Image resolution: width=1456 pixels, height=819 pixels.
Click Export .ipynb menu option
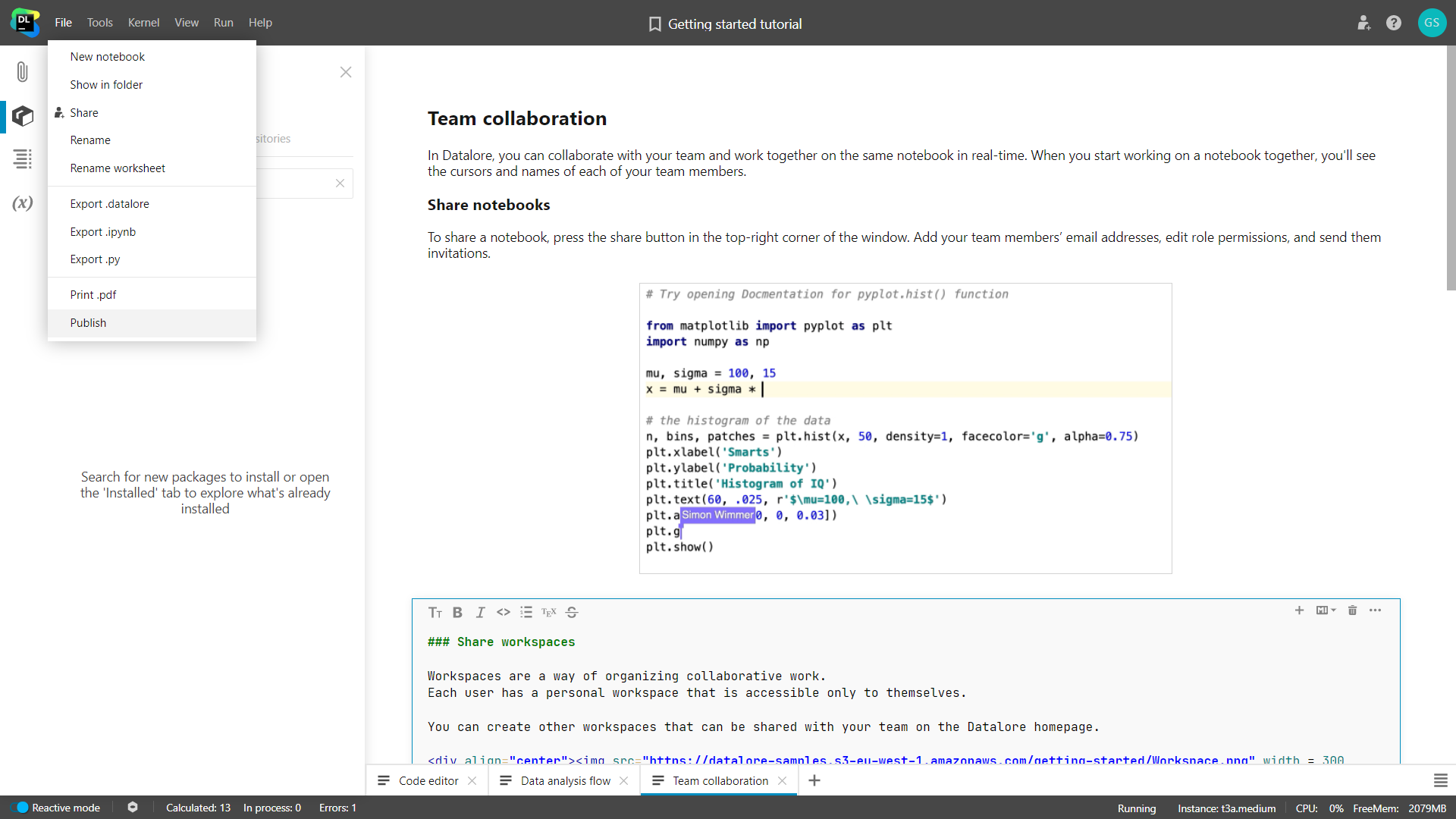pos(103,231)
